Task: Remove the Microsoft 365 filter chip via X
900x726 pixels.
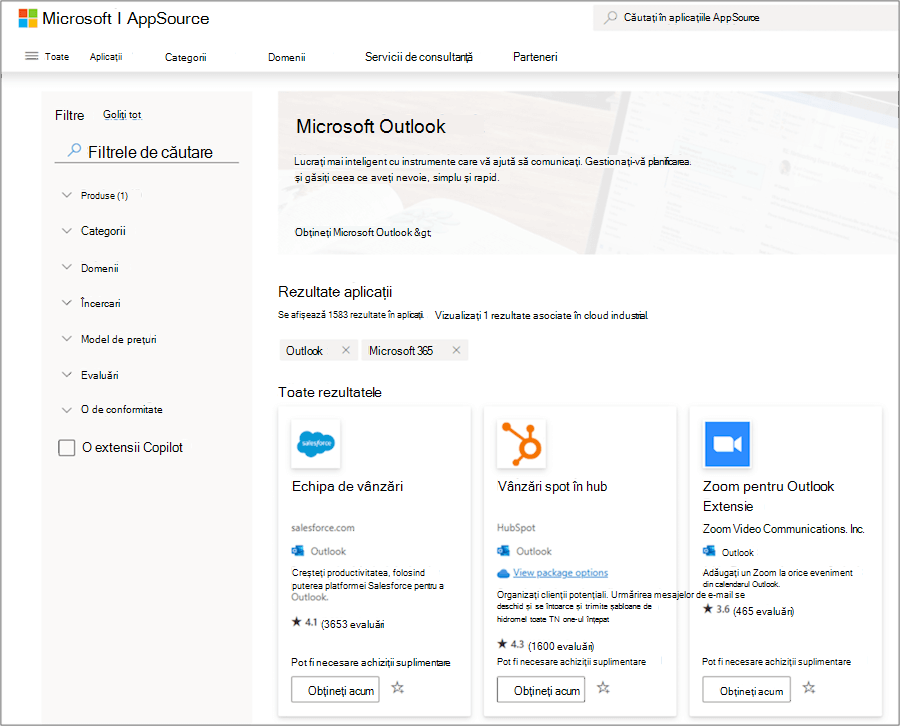Action: click(456, 350)
